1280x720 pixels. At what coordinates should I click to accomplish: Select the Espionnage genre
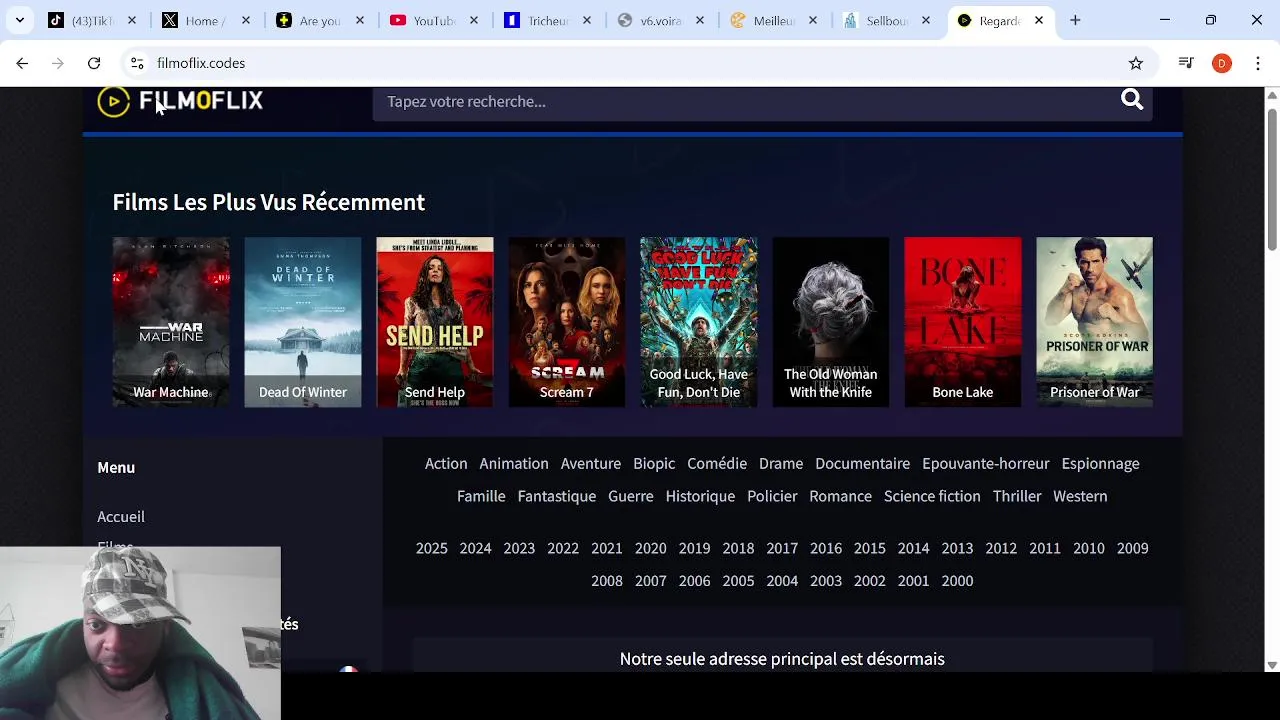[x=1100, y=464]
